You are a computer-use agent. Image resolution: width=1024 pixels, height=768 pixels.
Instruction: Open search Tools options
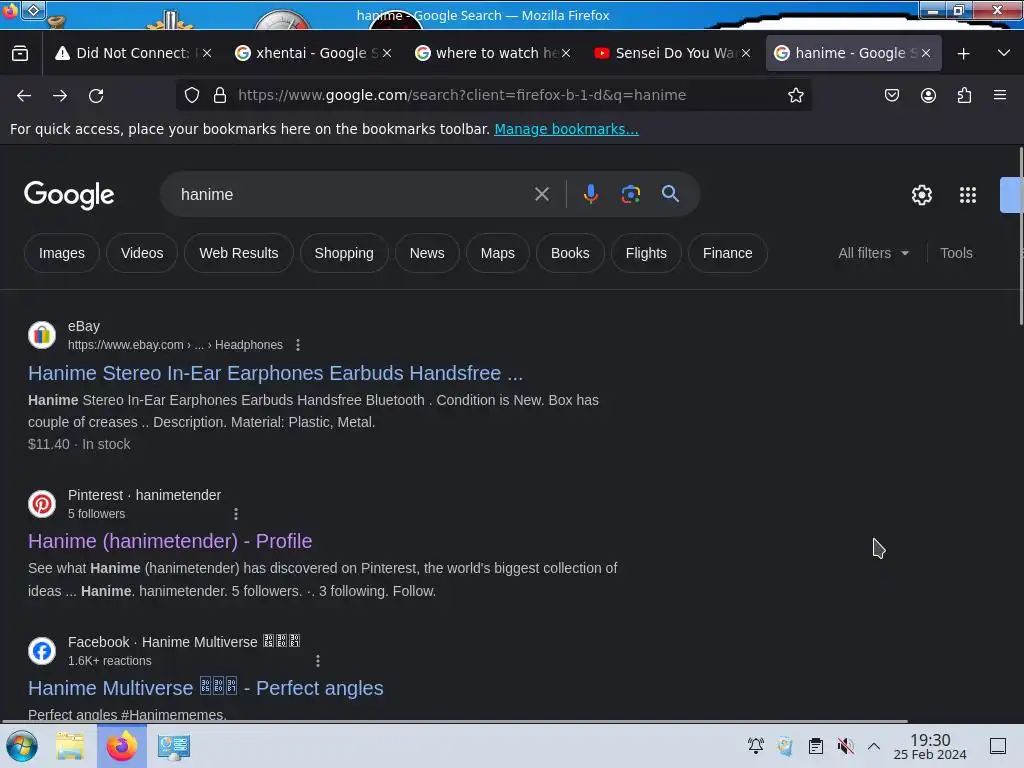pos(956,253)
